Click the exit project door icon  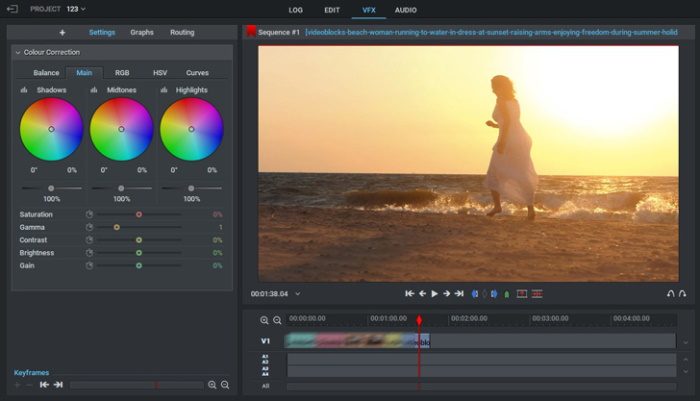(12, 9)
